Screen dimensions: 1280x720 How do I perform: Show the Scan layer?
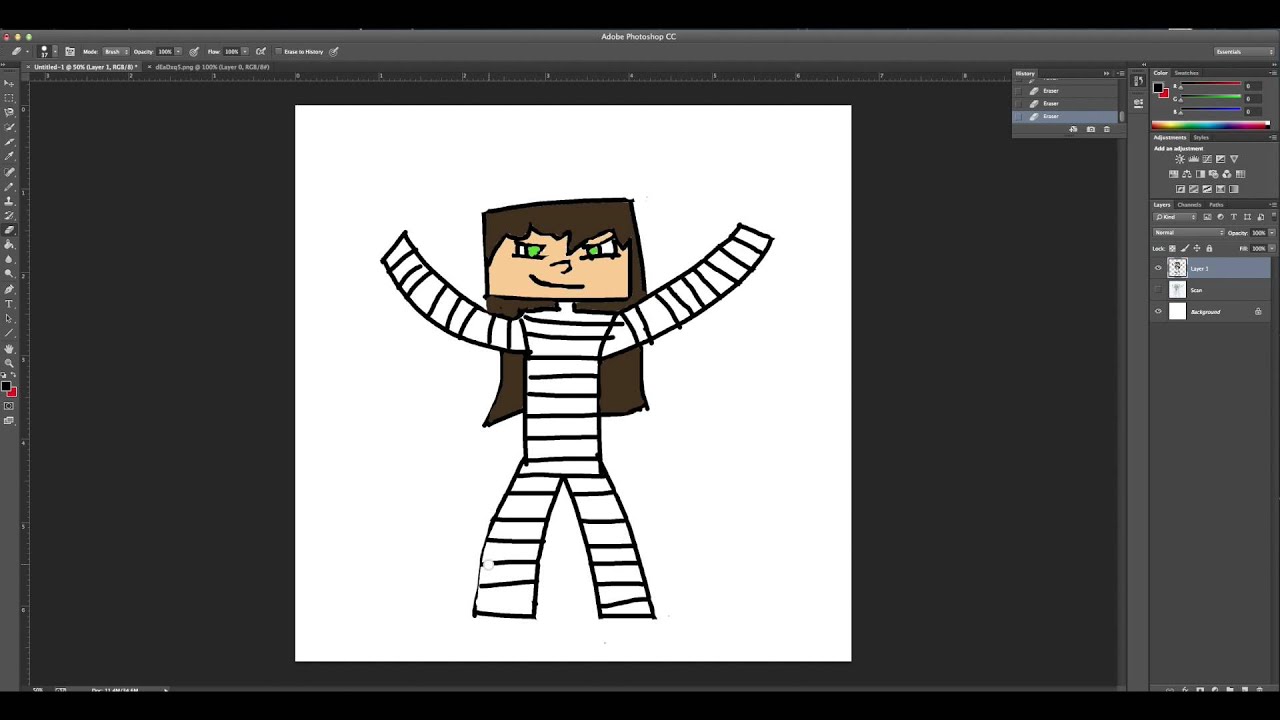1158,290
